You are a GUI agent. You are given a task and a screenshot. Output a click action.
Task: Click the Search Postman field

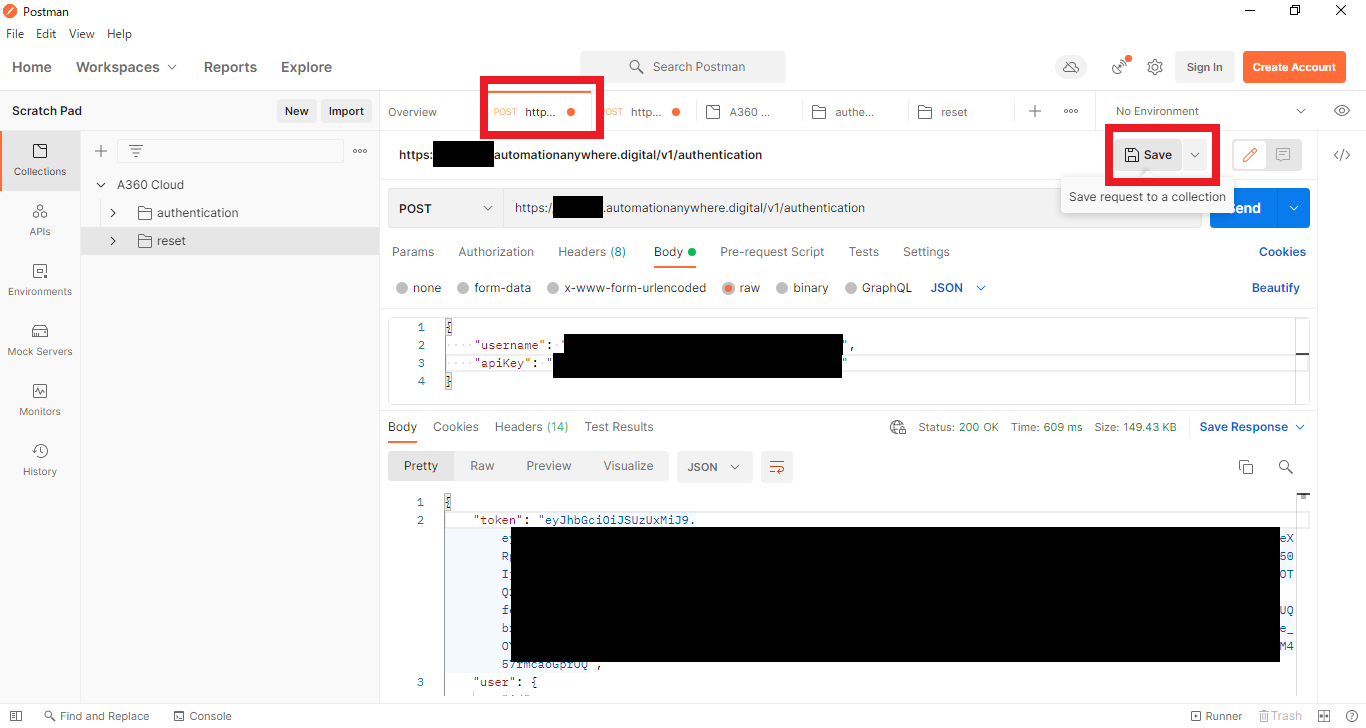coord(683,67)
